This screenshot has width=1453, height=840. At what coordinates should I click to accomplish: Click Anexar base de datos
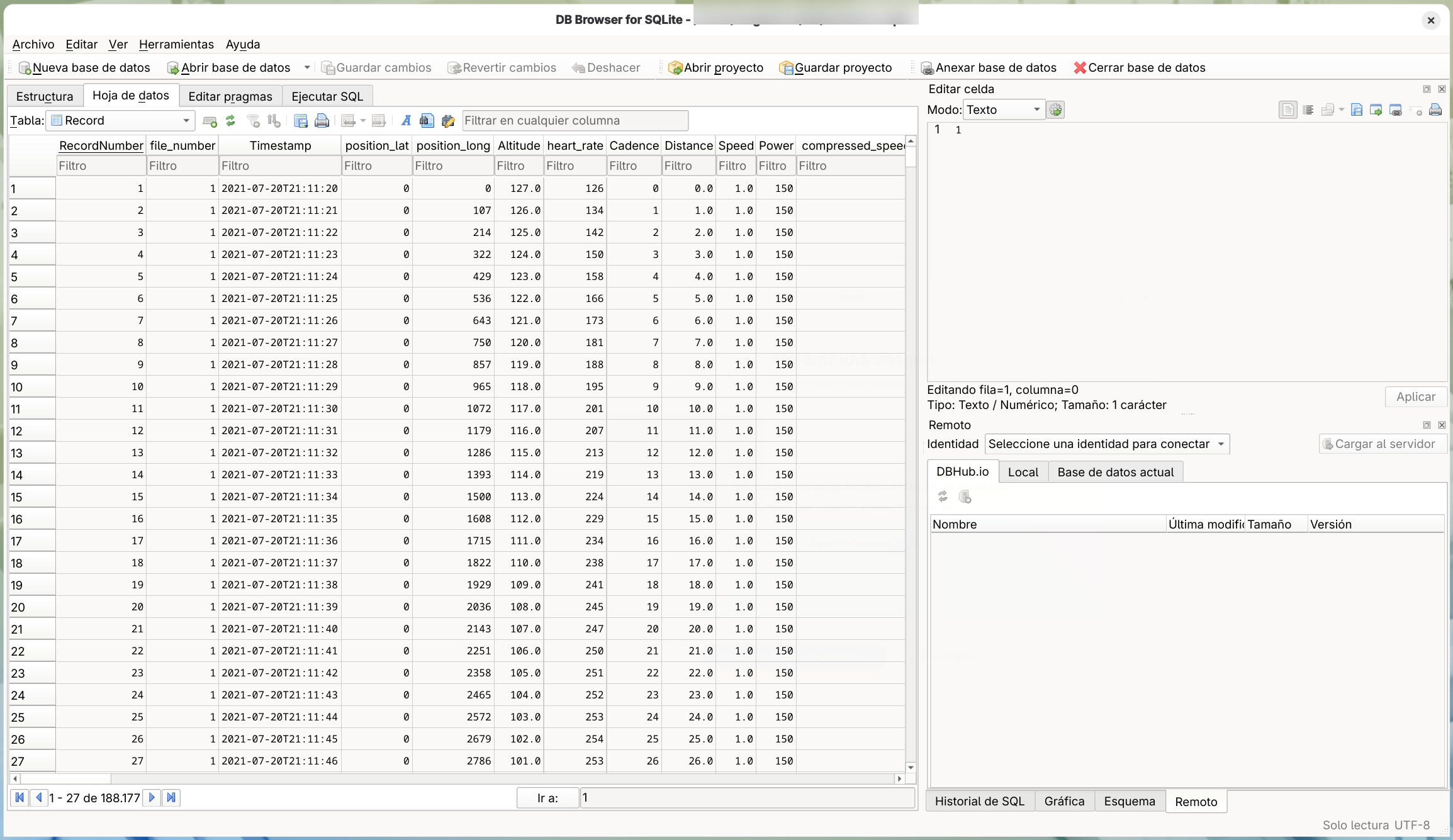point(989,67)
